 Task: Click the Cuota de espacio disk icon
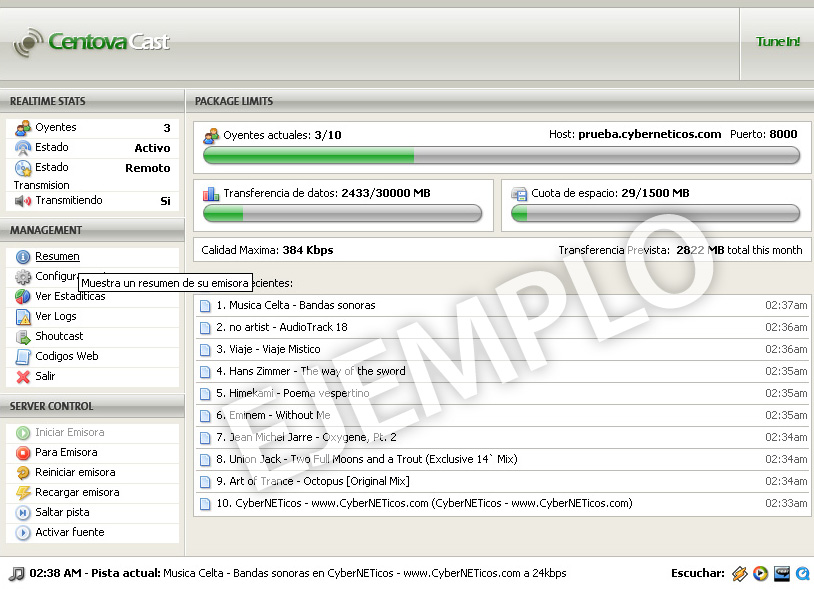click(x=519, y=194)
